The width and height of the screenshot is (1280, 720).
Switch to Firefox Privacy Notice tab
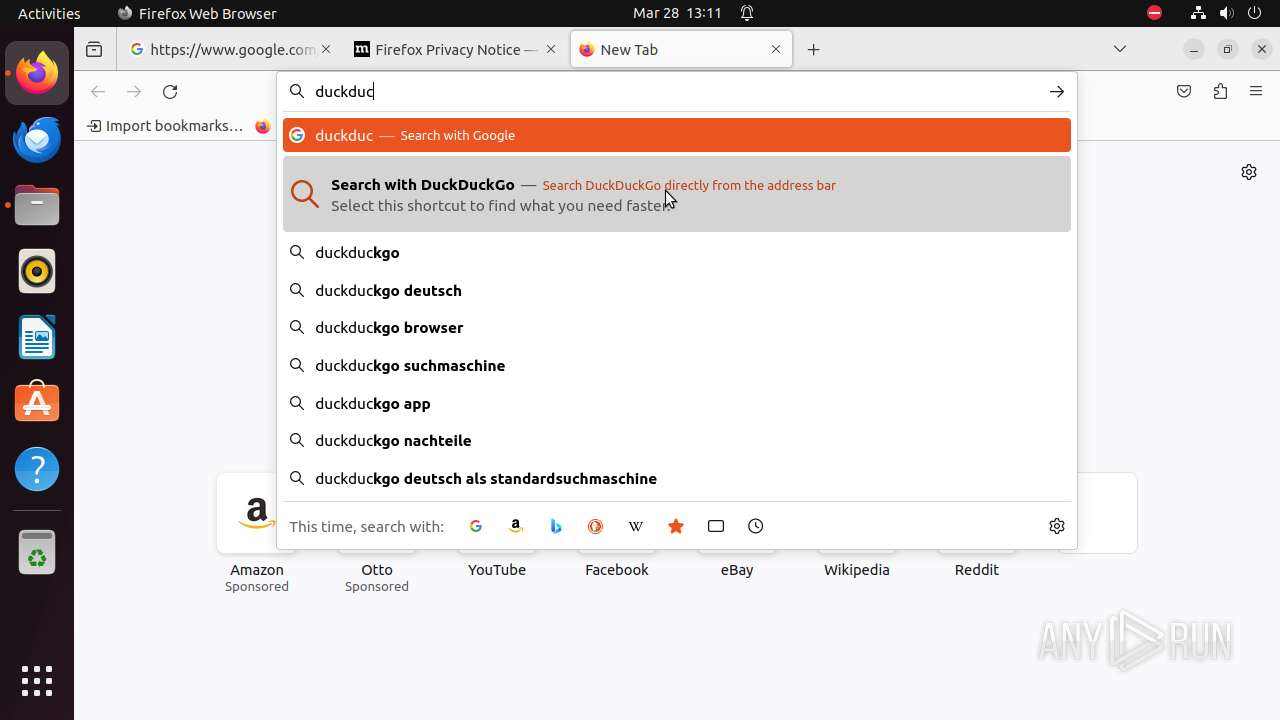tap(456, 49)
